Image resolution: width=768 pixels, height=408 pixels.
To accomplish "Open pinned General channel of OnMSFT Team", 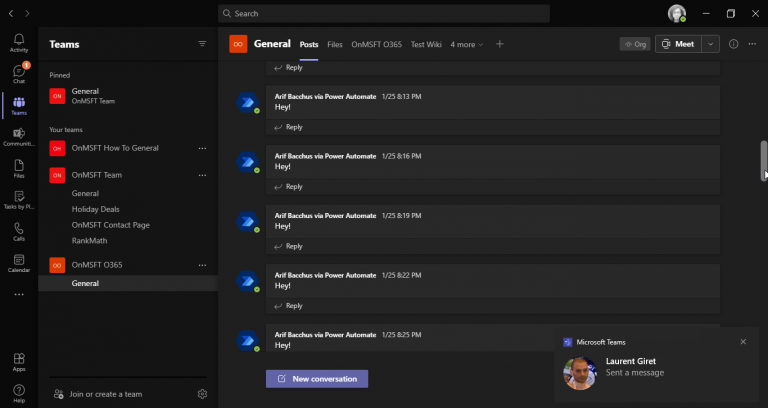I will [x=127, y=96].
